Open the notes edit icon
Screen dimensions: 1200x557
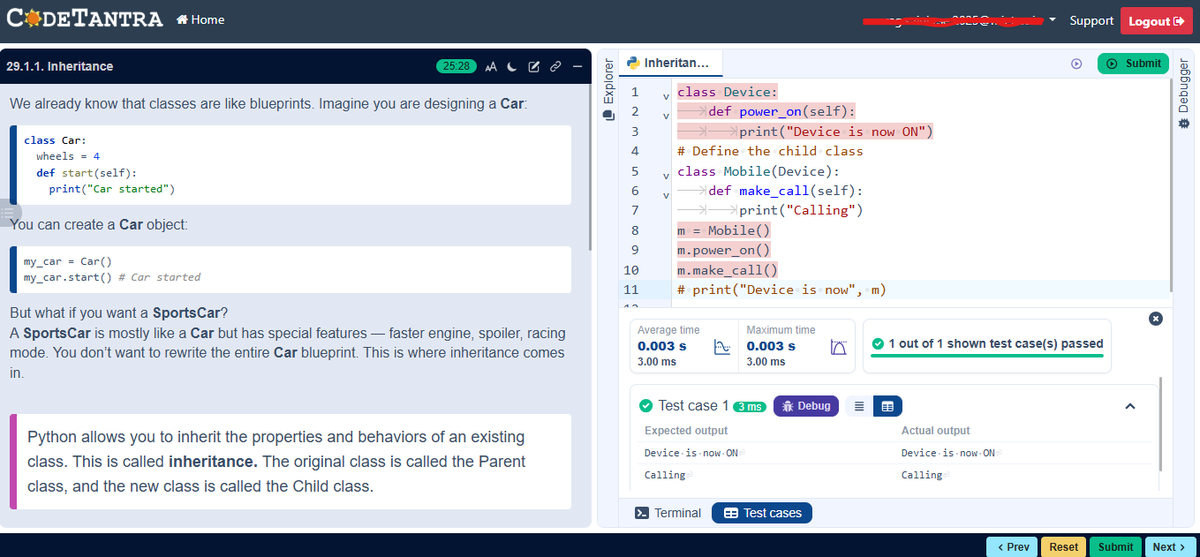[x=533, y=67]
